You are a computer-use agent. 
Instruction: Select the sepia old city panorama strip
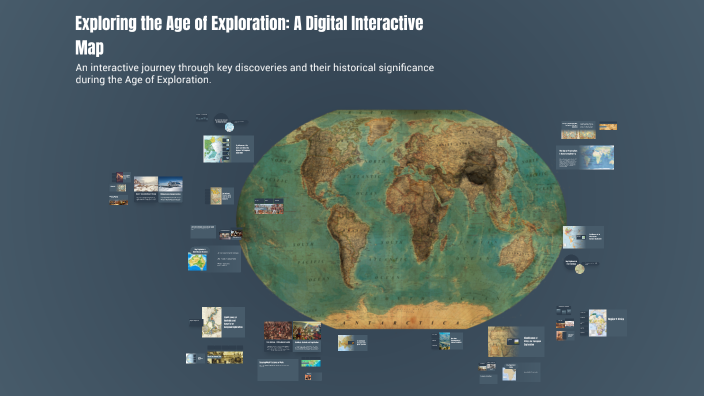[225, 357]
